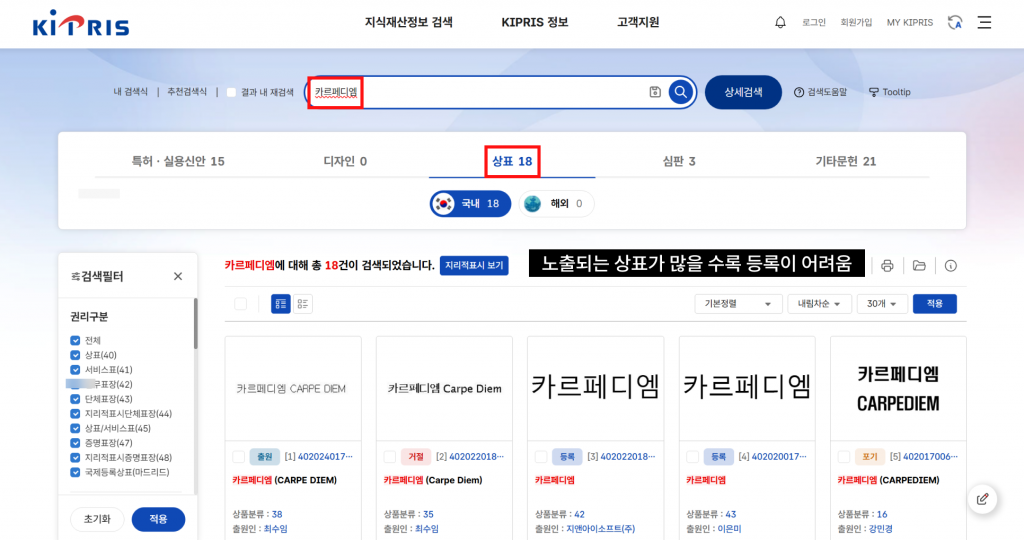Open the hamburger menu
1024x540 pixels.
pos(984,22)
